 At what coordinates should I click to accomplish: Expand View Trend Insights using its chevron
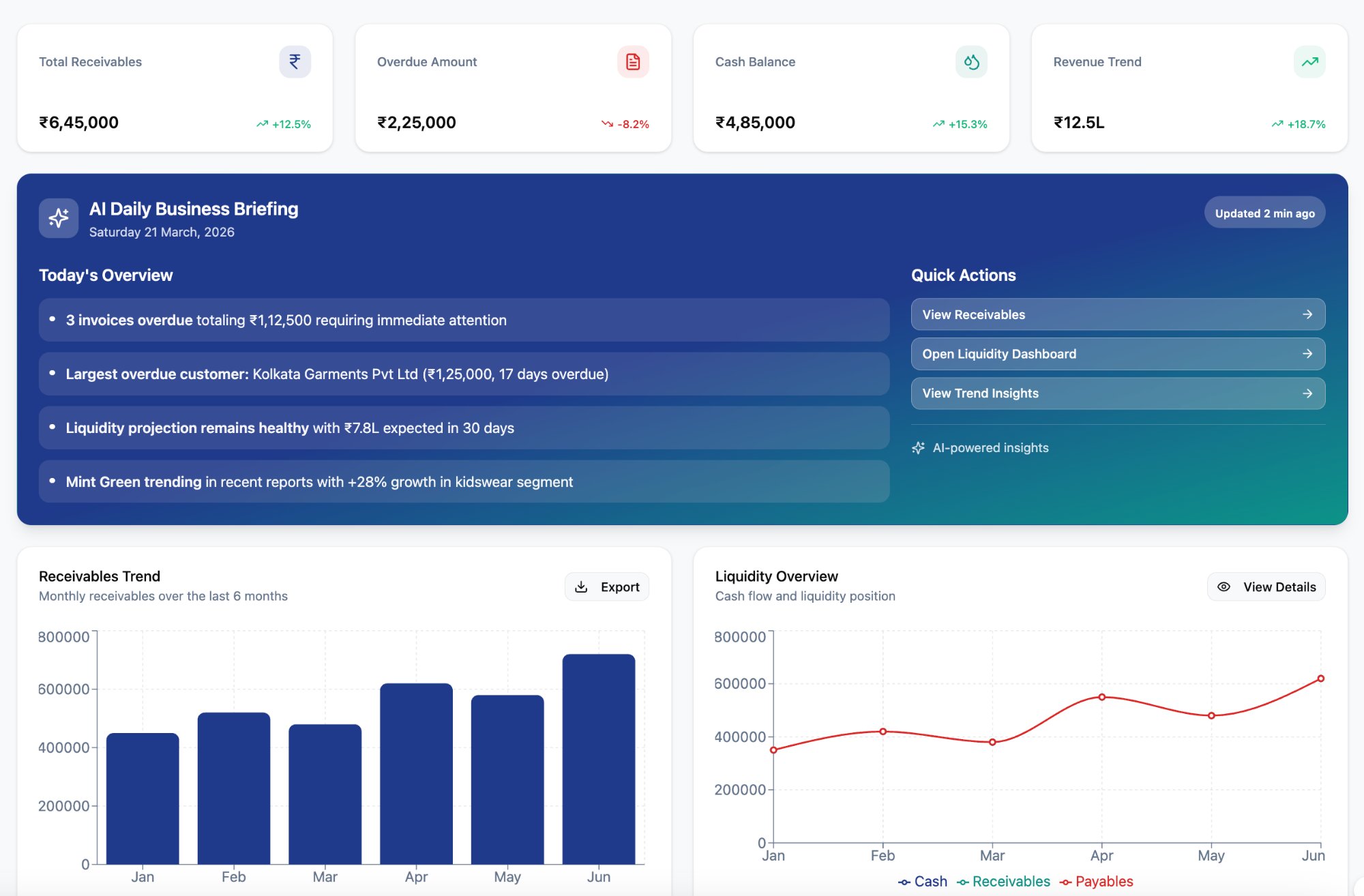tap(1307, 393)
